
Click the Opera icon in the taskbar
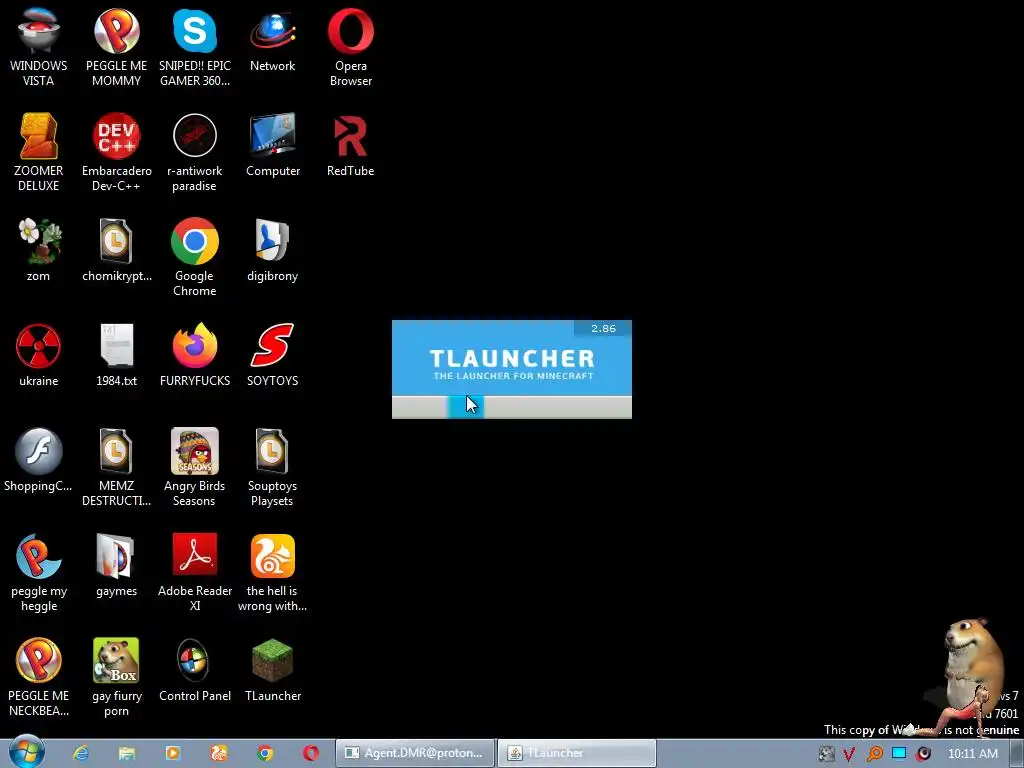coord(311,753)
